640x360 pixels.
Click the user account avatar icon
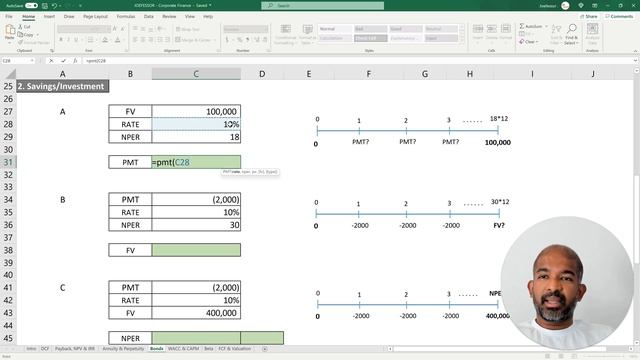pos(565,6)
